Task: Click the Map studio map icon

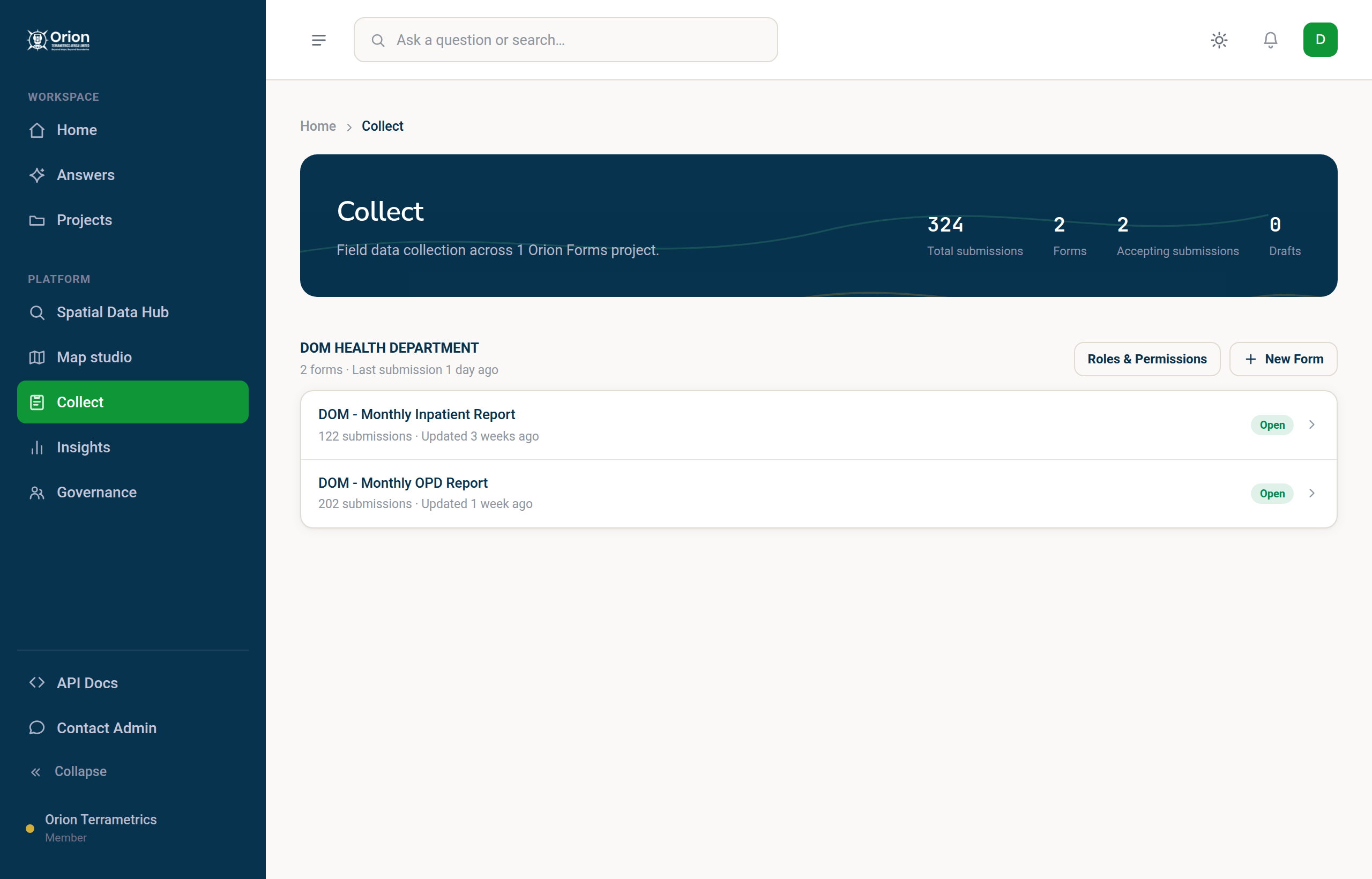Action: [x=37, y=357]
